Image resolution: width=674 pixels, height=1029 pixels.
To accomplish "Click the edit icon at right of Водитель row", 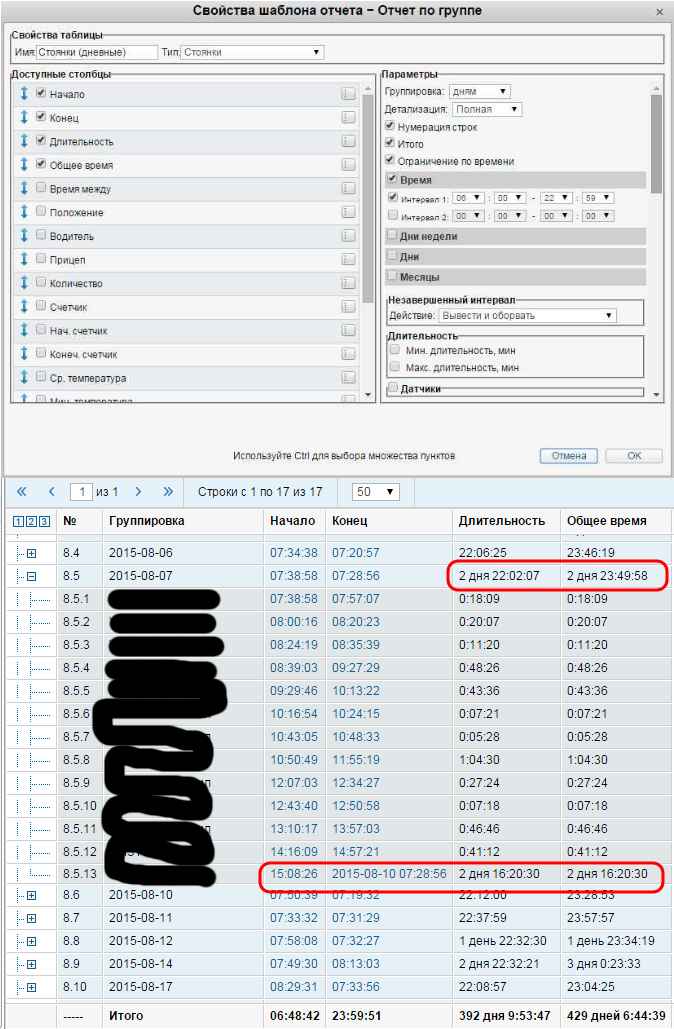I will coord(348,236).
